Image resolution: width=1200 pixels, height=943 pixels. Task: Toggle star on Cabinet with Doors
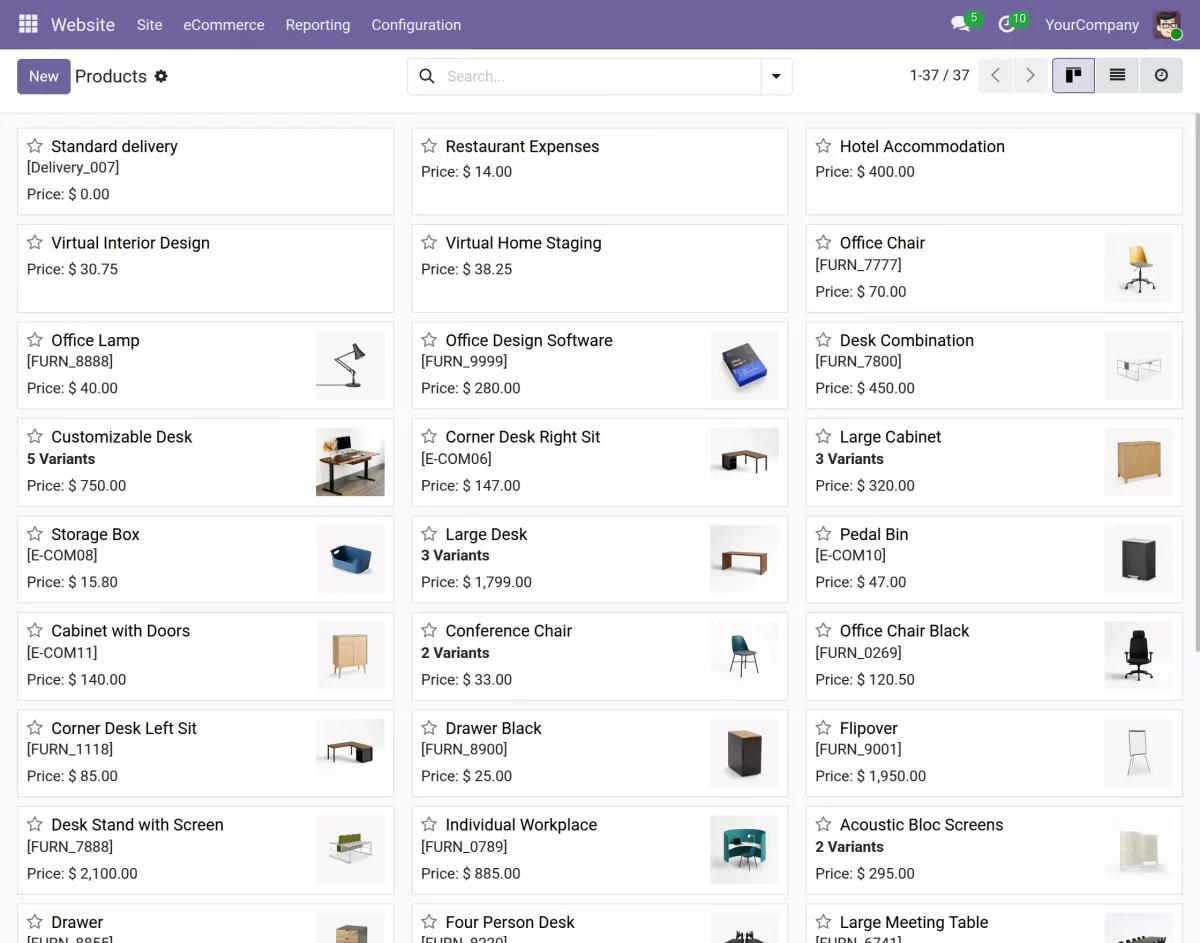tap(35, 631)
